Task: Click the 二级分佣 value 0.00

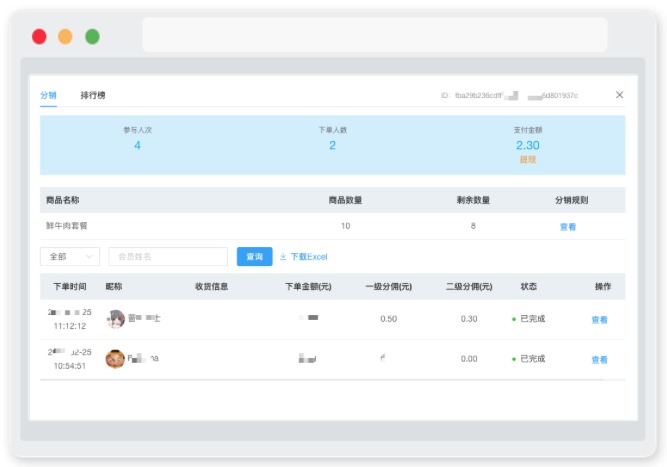Action: [x=469, y=359]
